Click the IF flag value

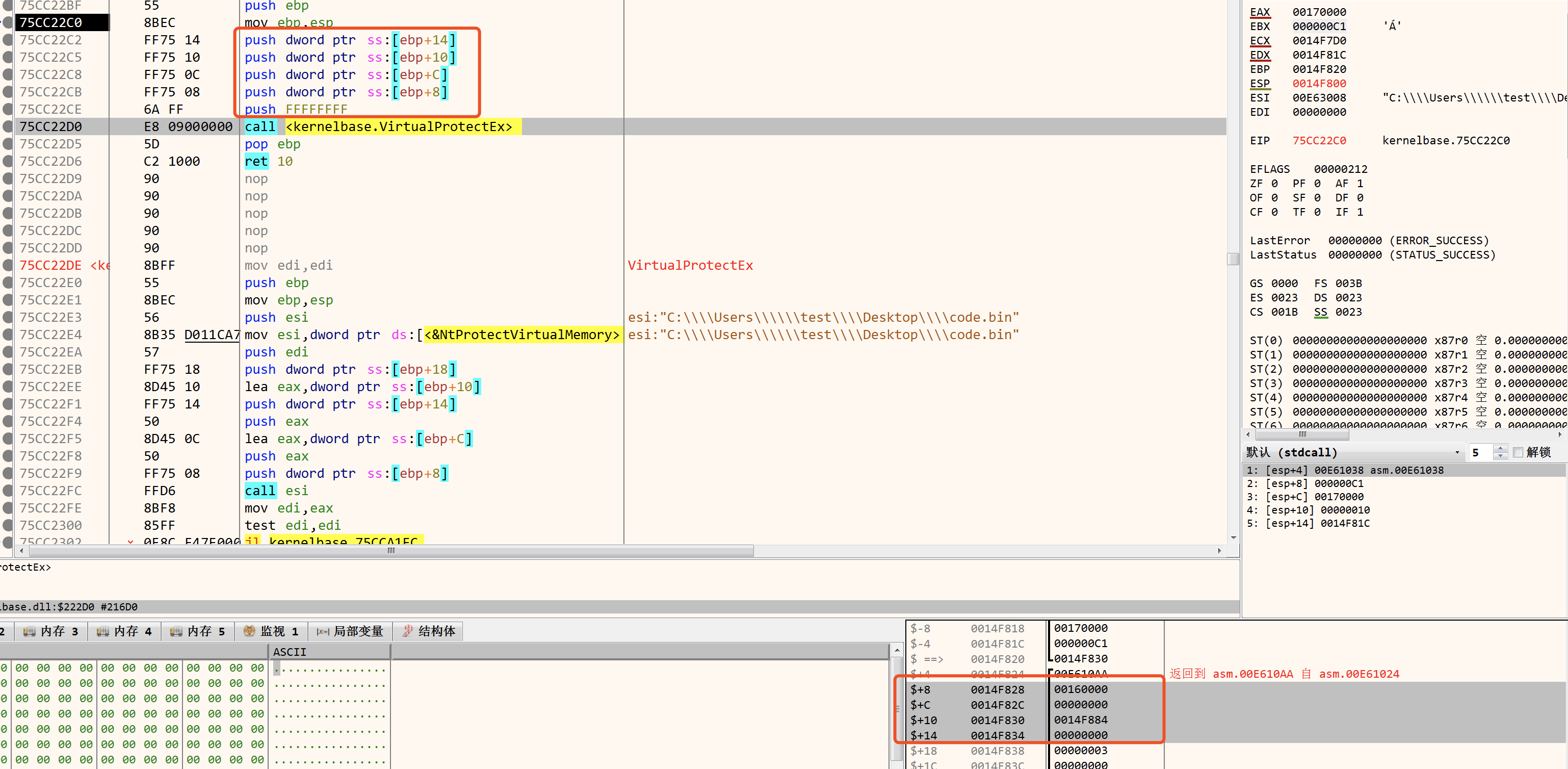(x=1360, y=212)
